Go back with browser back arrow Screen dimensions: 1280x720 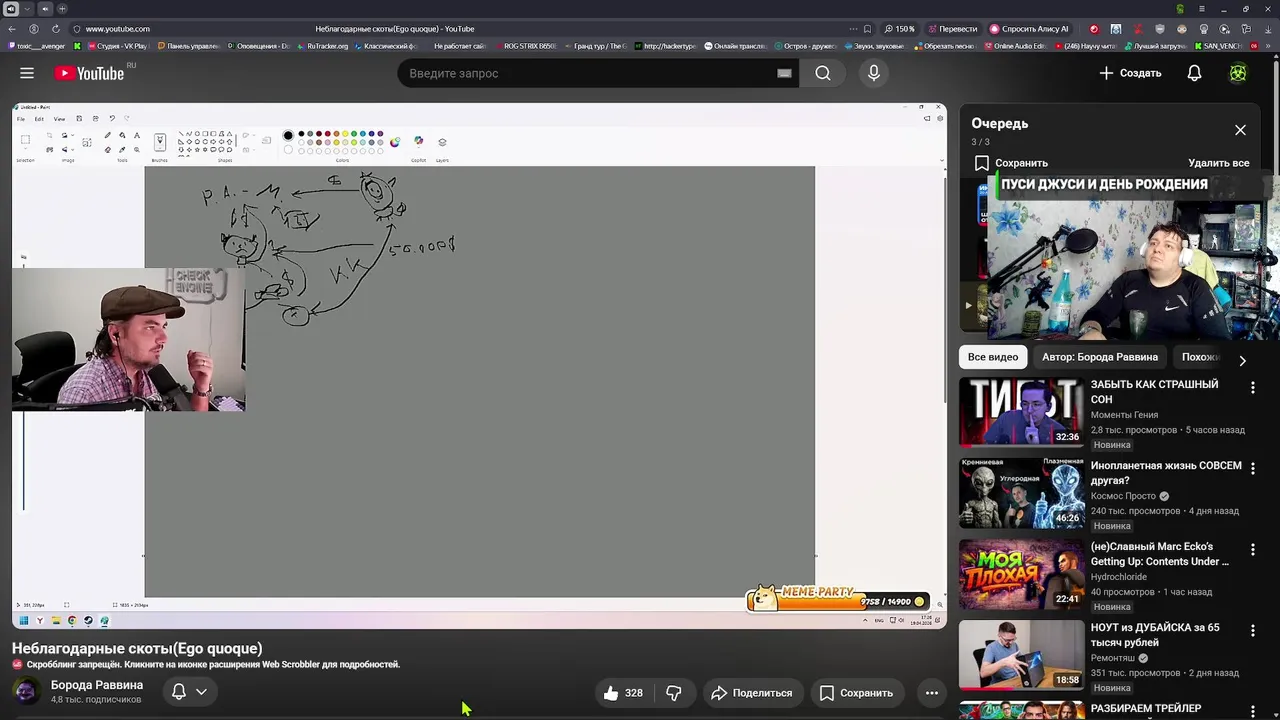point(12,29)
